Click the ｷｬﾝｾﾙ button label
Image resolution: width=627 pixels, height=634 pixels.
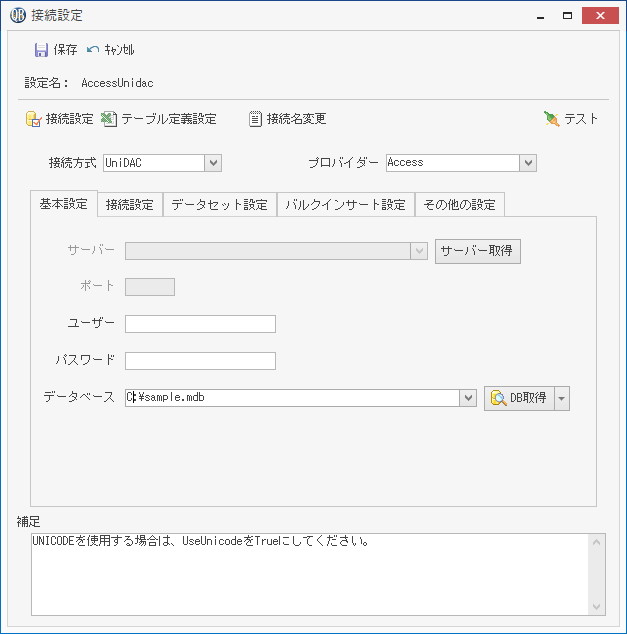pyautogui.click(x=119, y=50)
